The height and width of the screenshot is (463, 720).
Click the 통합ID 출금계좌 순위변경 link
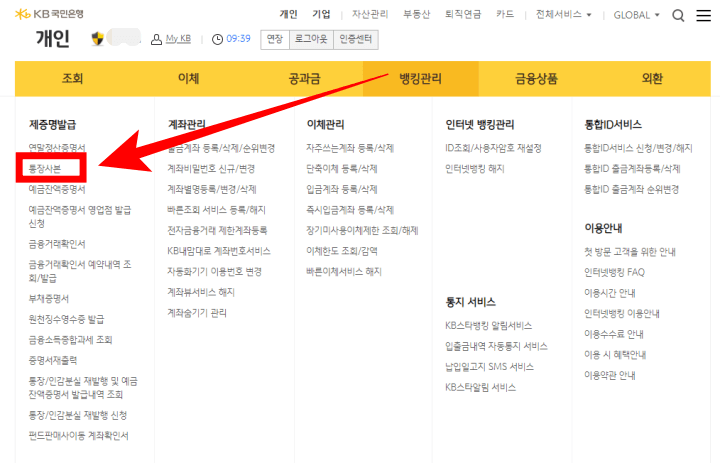click(632, 189)
